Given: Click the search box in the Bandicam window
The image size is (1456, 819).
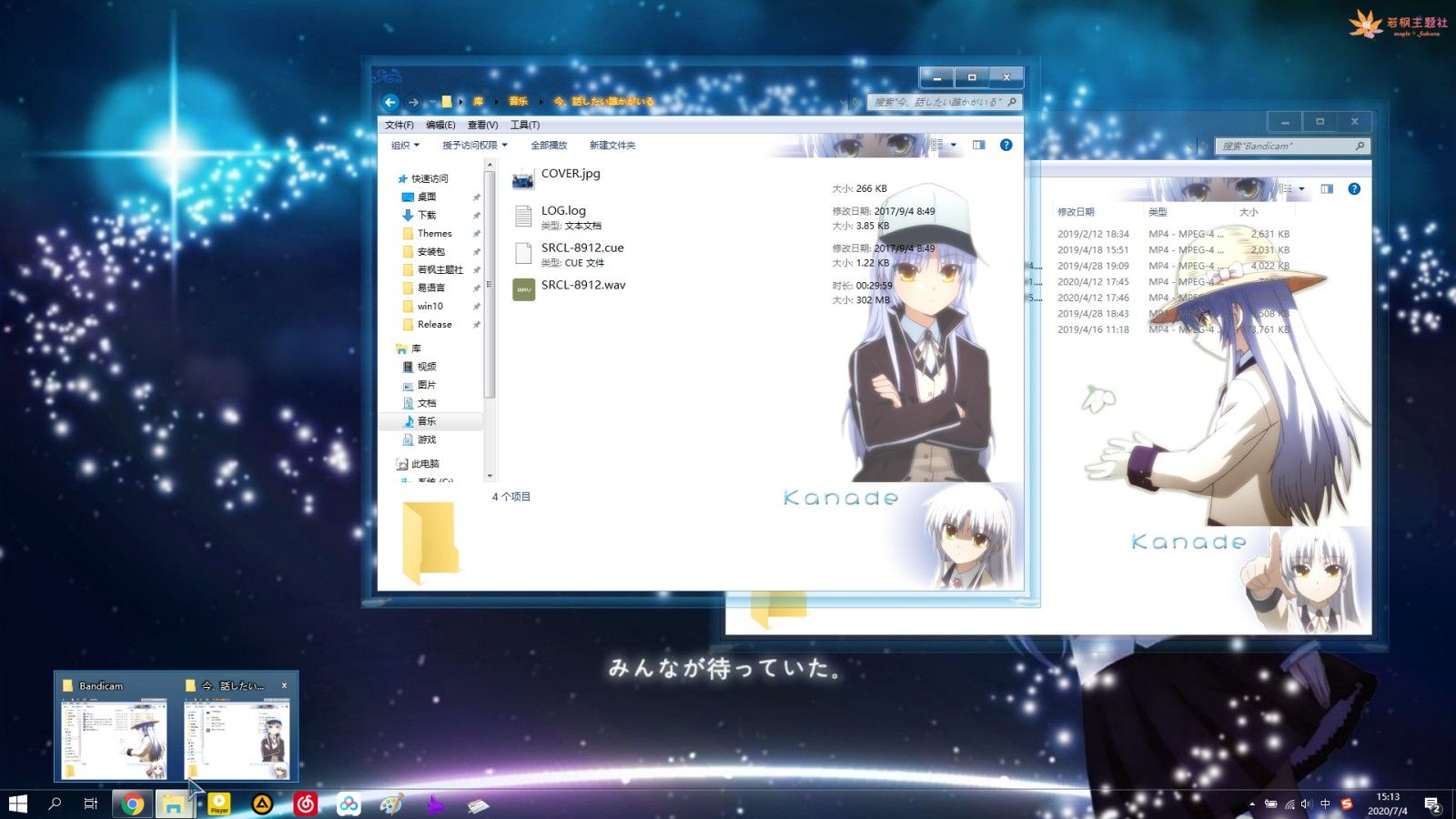Looking at the screenshot, I should click(1292, 146).
